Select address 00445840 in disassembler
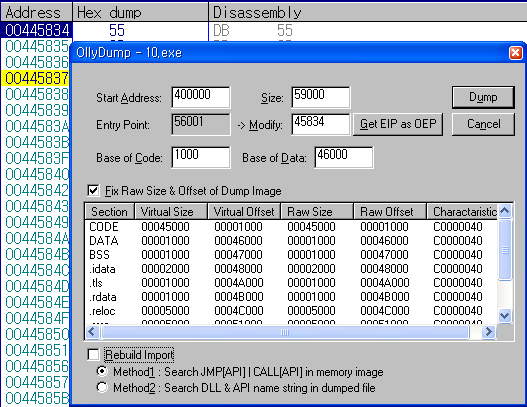This screenshot has width=527, height=407. [x=37, y=174]
